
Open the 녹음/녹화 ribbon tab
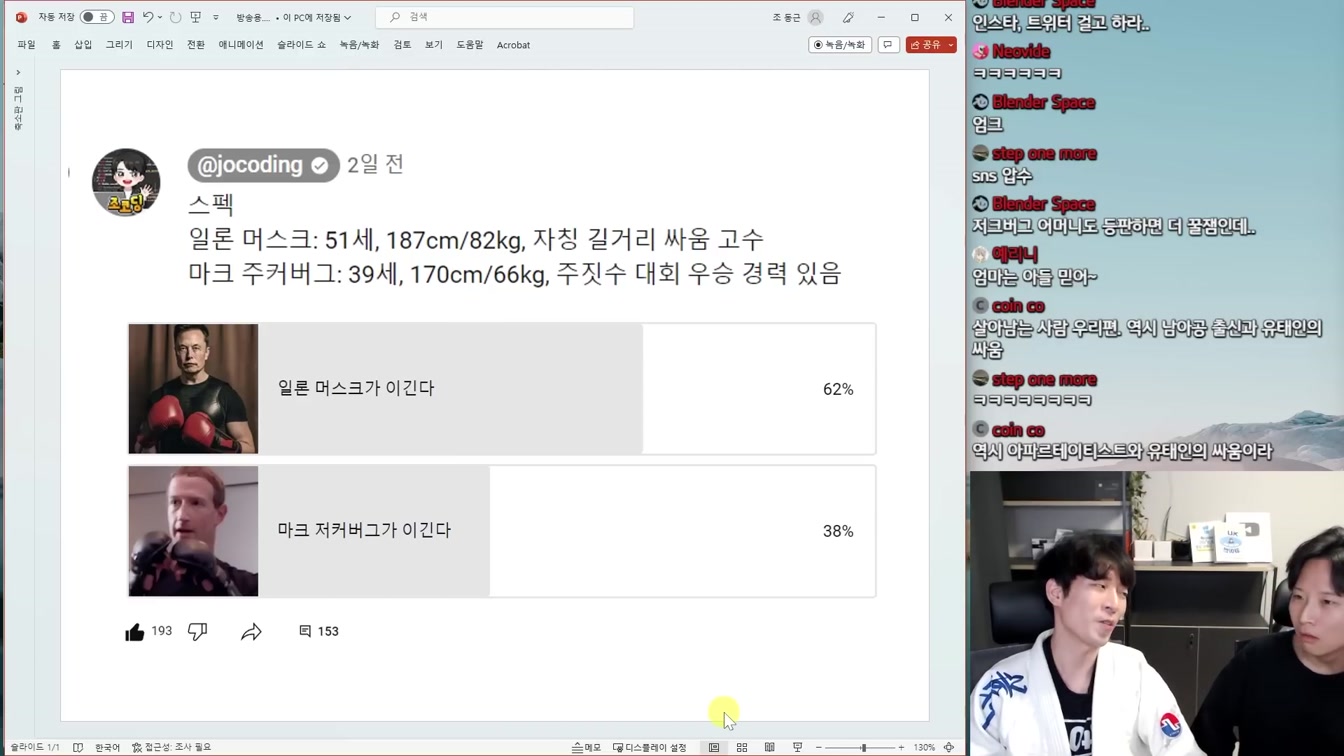click(359, 45)
